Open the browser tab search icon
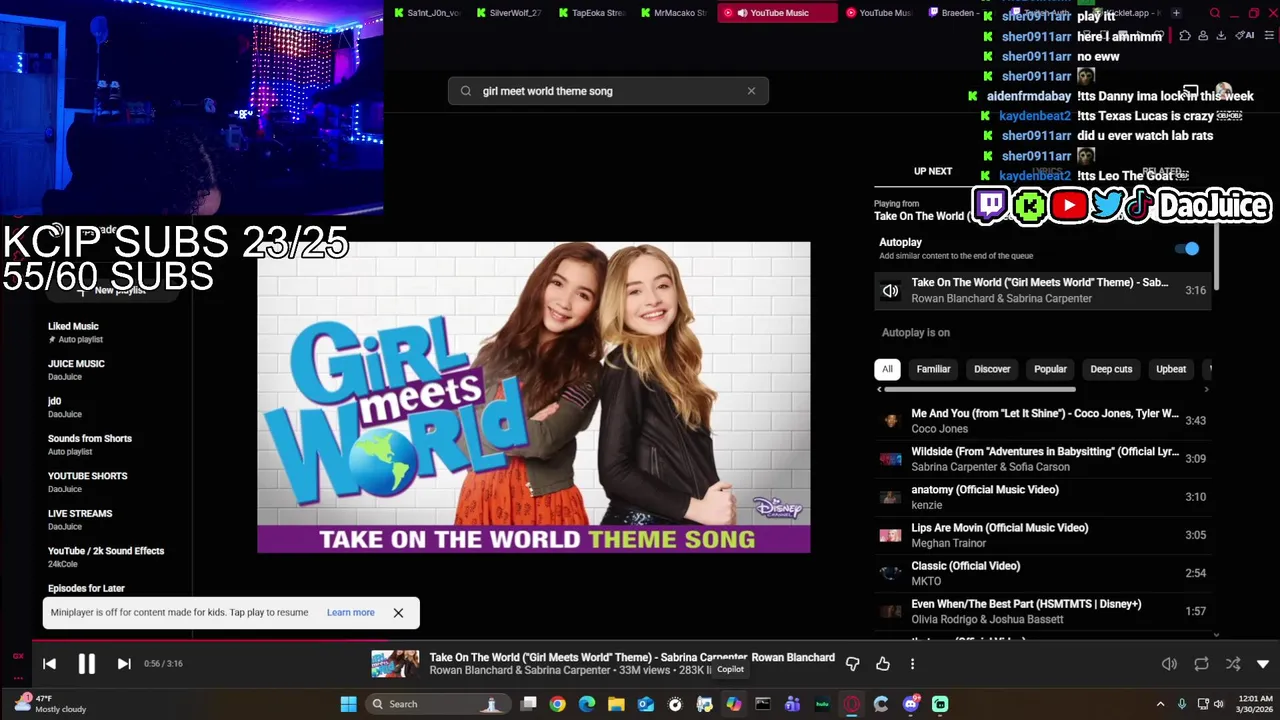The width and height of the screenshot is (1280, 720). pos(1215,13)
